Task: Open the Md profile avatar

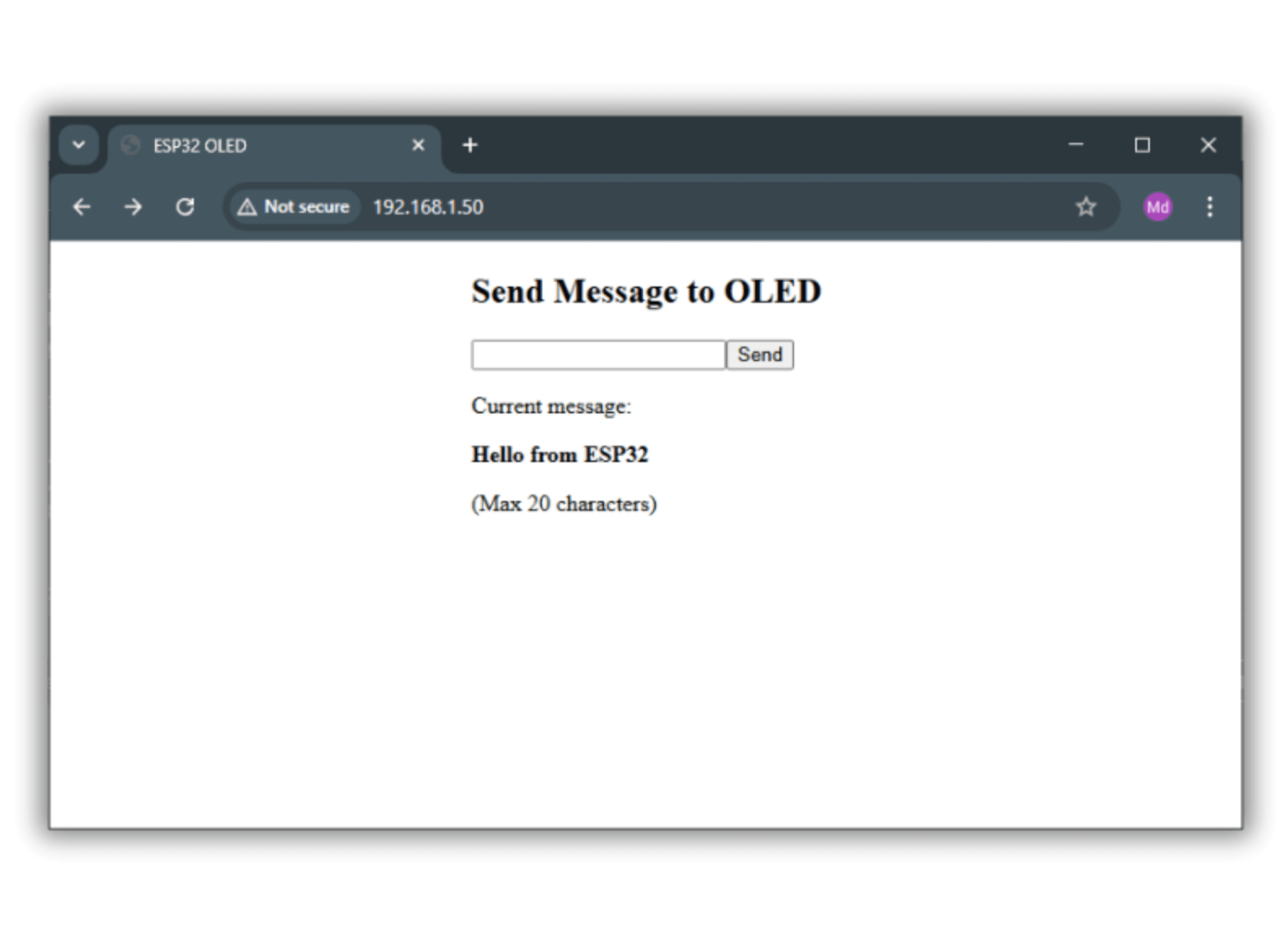Action: (1157, 207)
